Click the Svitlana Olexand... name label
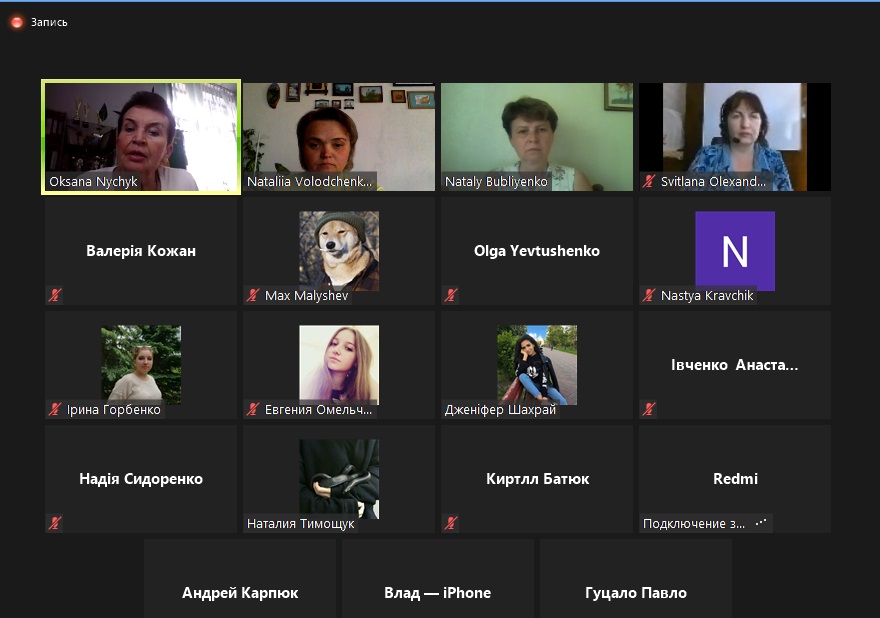Image resolution: width=880 pixels, height=618 pixels. click(713, 181)
